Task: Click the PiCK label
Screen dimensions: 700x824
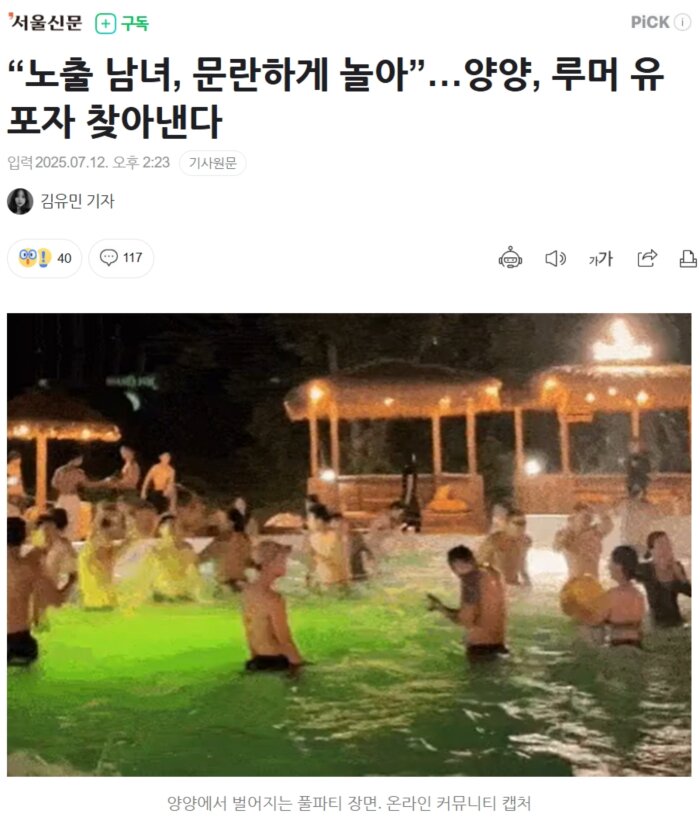Action: click(x=650, y=22)
